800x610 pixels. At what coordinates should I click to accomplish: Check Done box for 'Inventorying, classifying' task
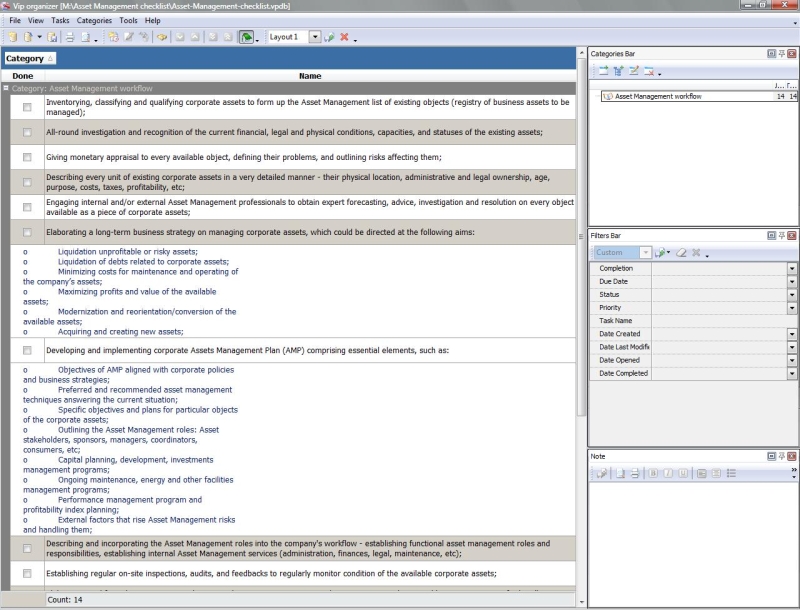(x=27, y=107)
